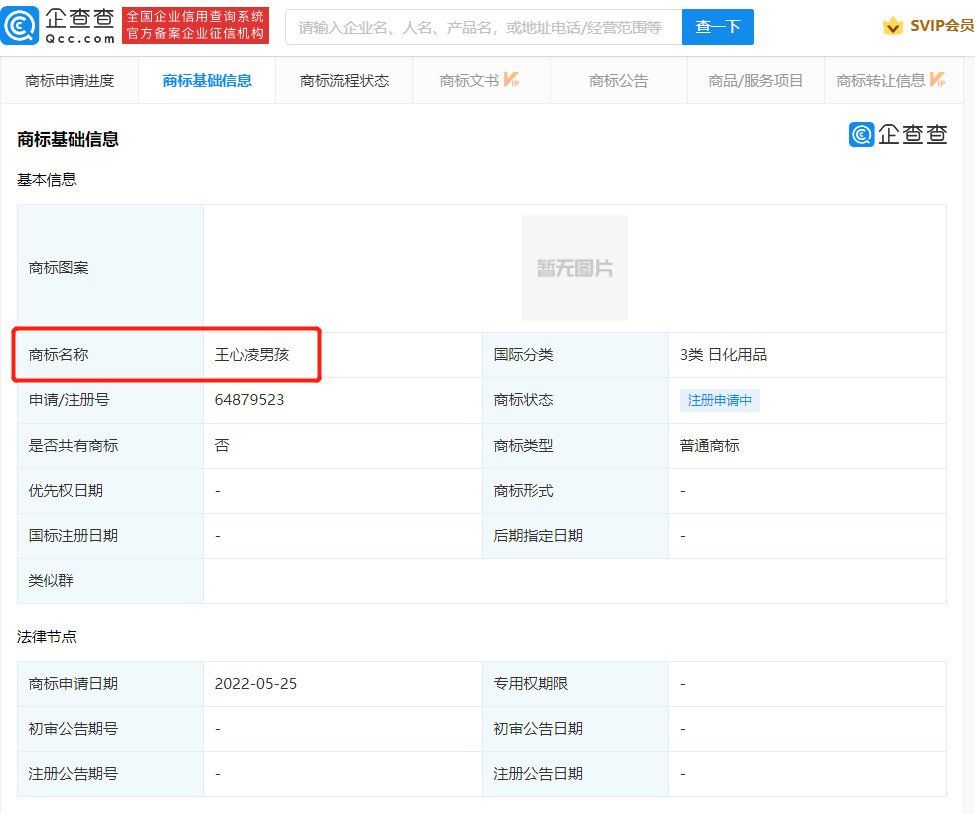Viewport: 975px width, 814px height.
Task: Switch to 商标流程状态 tab
Action: (344, 80)
